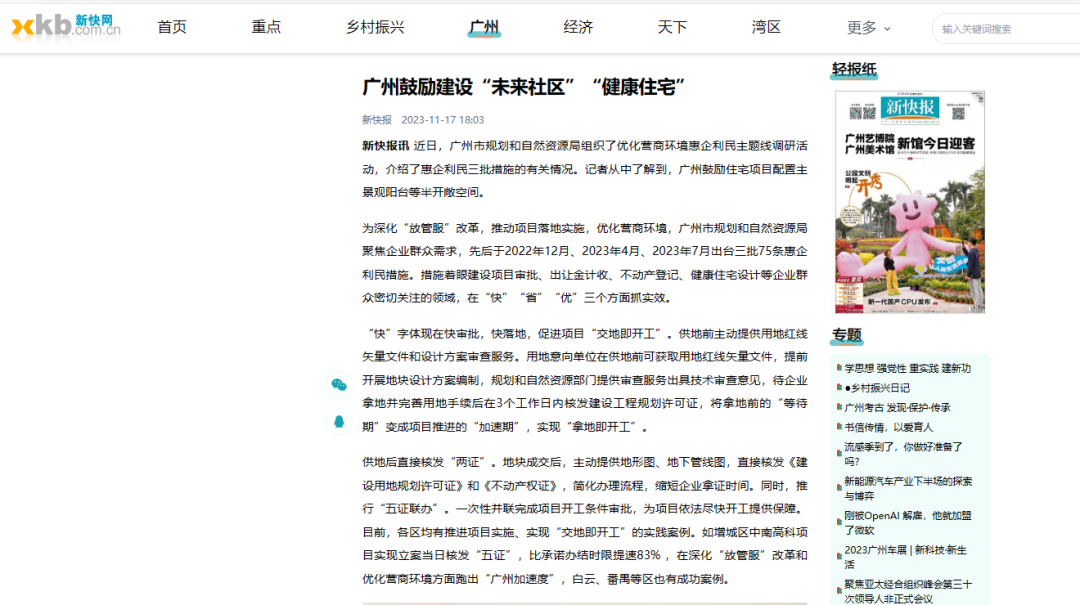The image size is (1080, 605).
Task: Select the 重点 navigation item
Action: [266, 27]
